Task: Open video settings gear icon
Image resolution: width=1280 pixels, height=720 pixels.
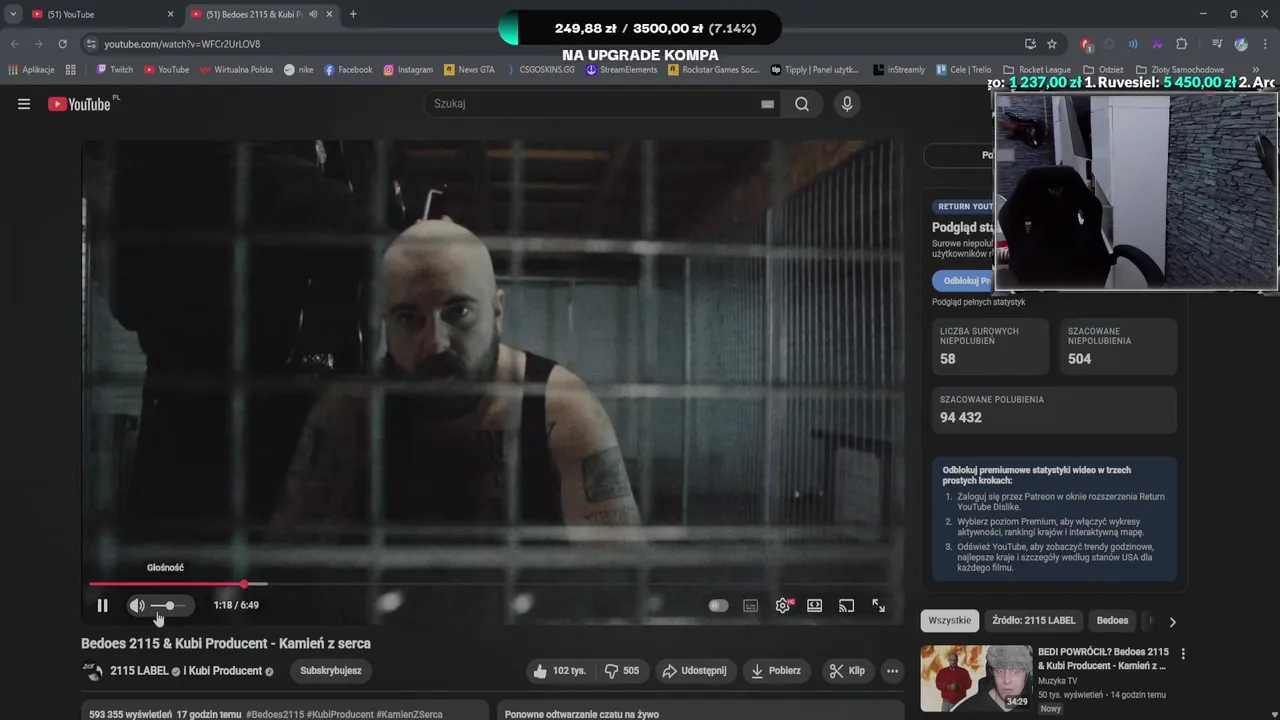Action: (x=783, y=605)
